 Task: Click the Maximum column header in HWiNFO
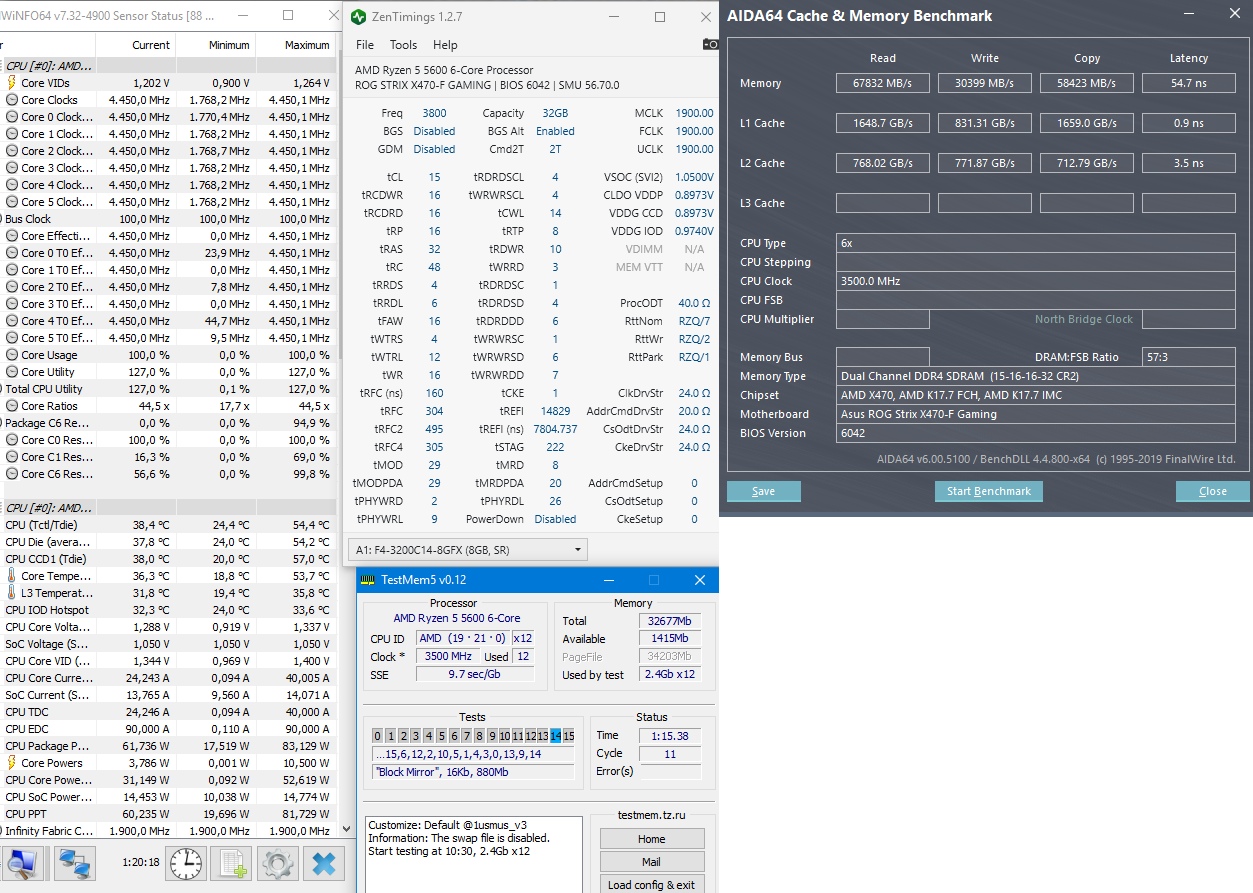point(296,45)
